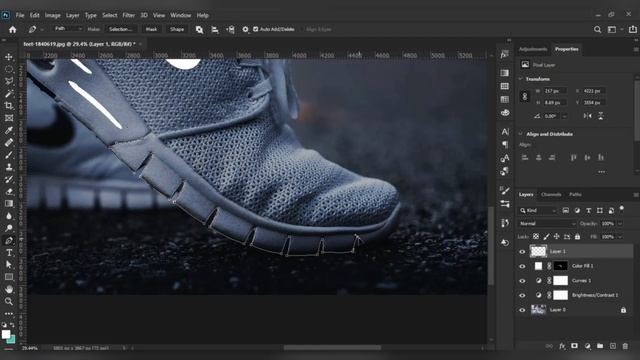Image resolution: width=640 pixels, height=360 pixels.
Task: Create a new layer with plus icon
Action: point(613,346)
